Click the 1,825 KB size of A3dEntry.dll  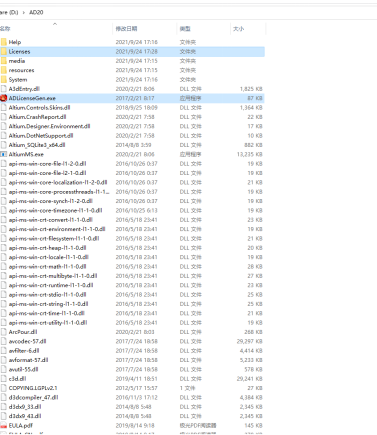(x=251, y=89)
